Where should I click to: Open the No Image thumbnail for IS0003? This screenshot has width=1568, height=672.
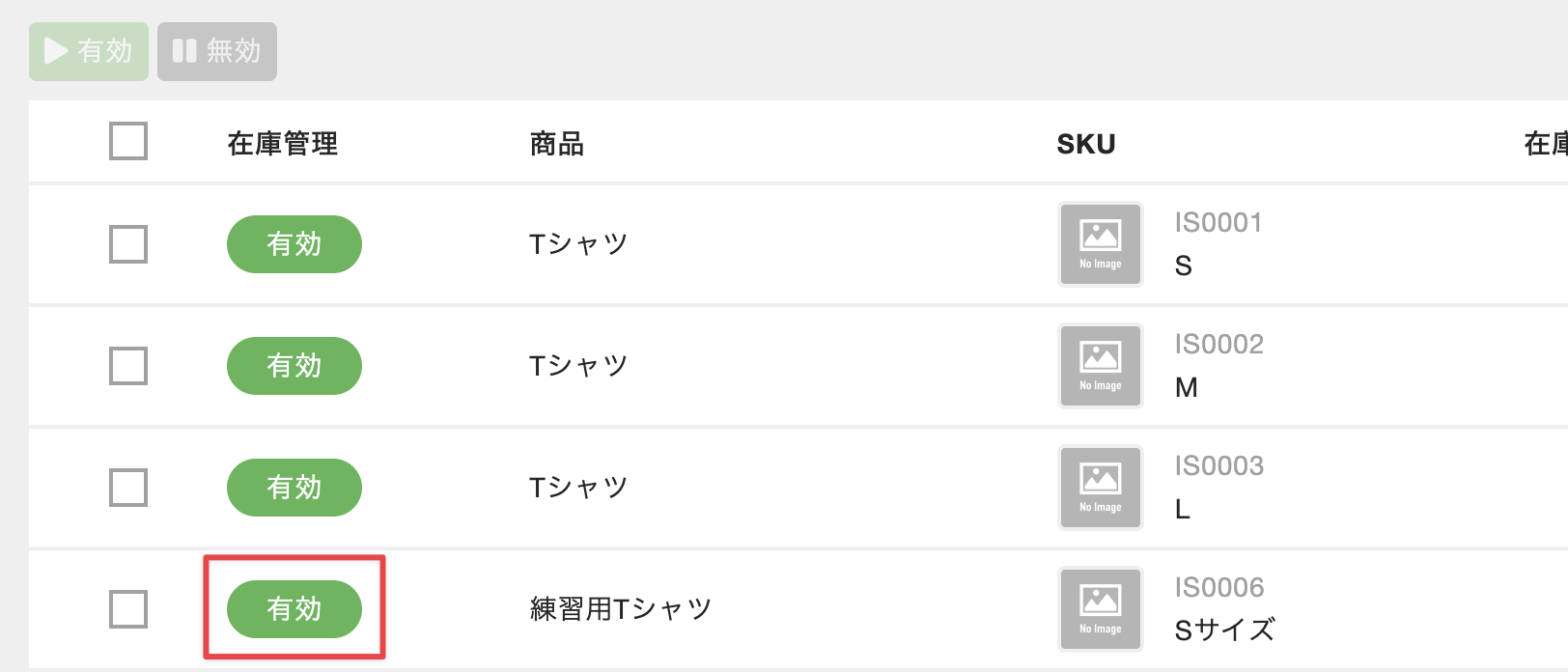pos(1101,488)
